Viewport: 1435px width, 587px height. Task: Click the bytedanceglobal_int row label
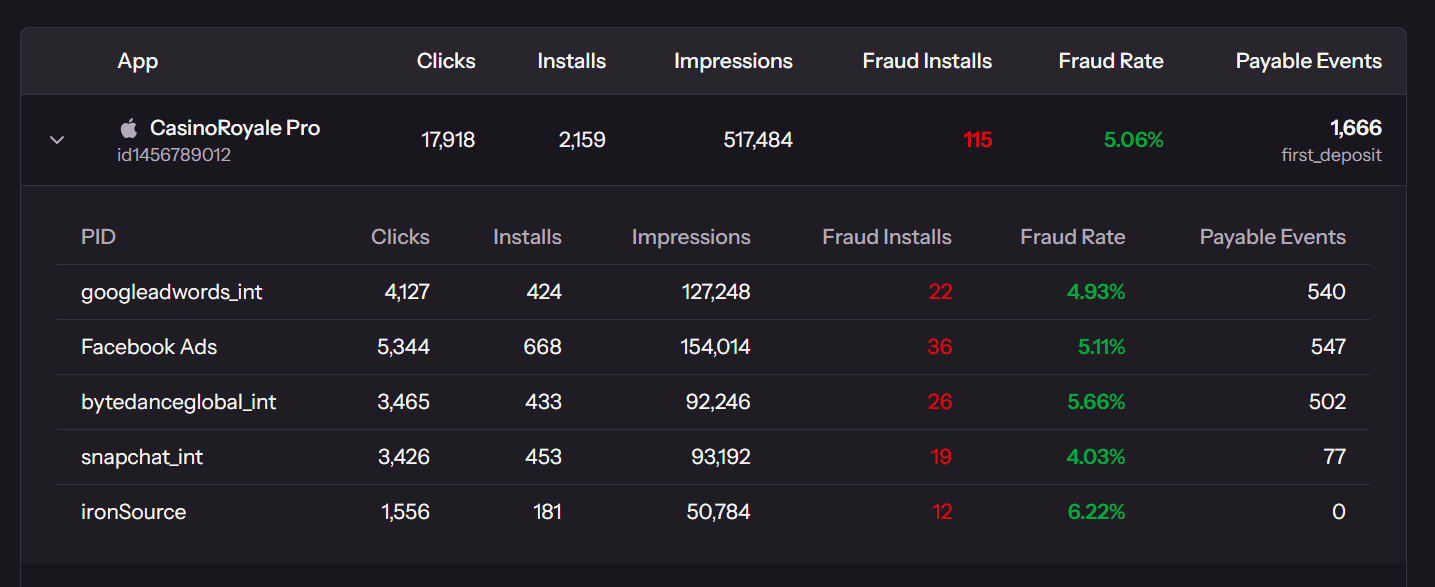click(179, 401)
